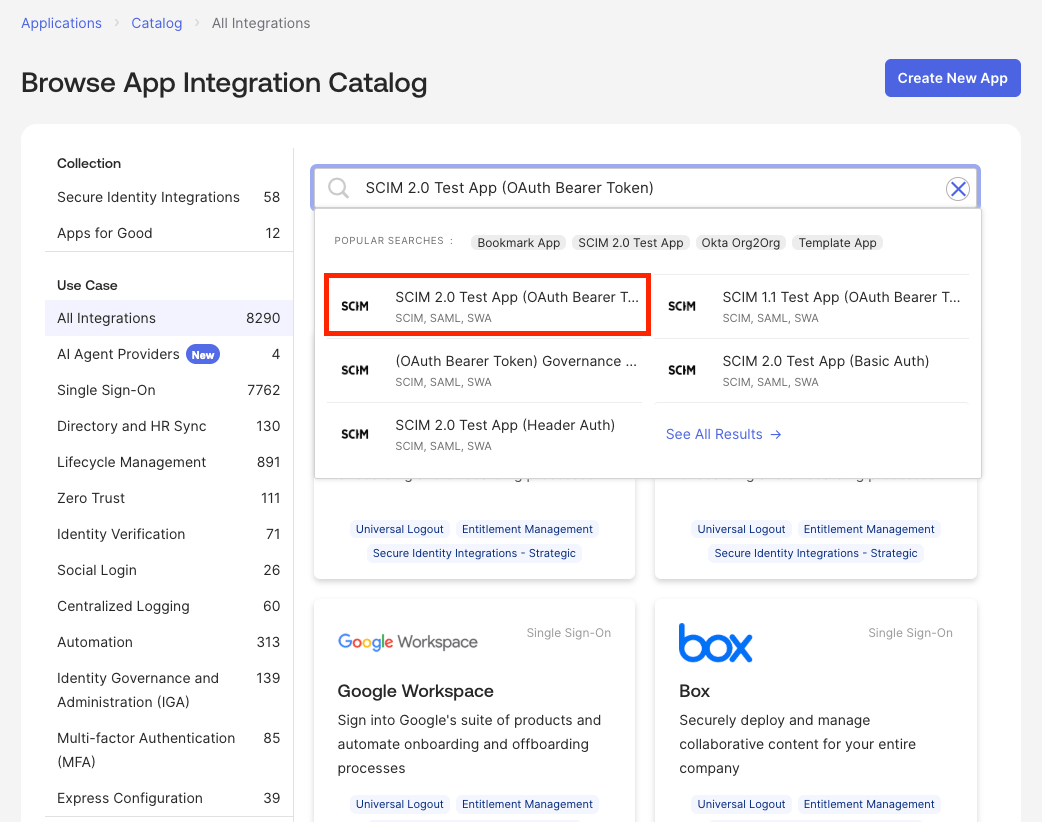Image resolution: width=1042 pixels, height=822 pixels.
Task: Click Universal Logout tag above Box card
Action: pos(741,529)
